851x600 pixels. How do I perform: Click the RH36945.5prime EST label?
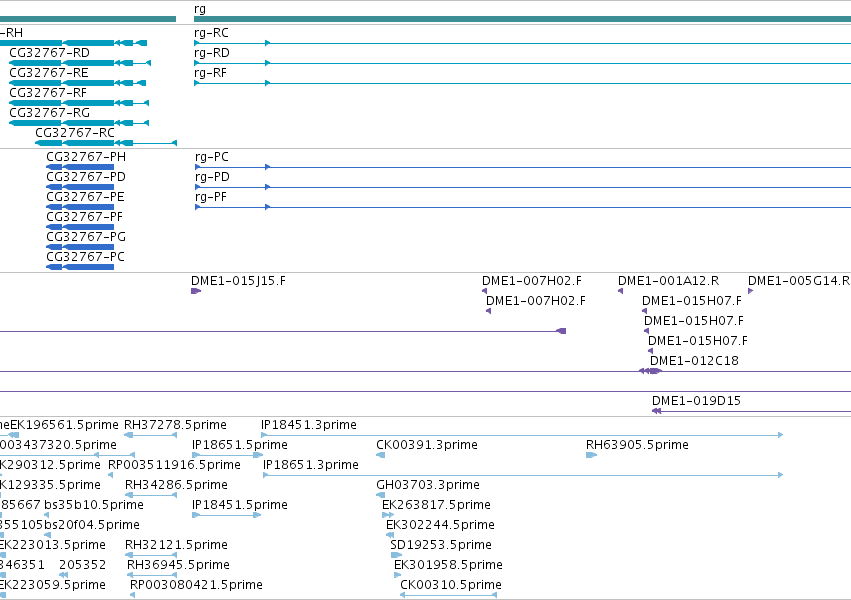pos(179,565)
